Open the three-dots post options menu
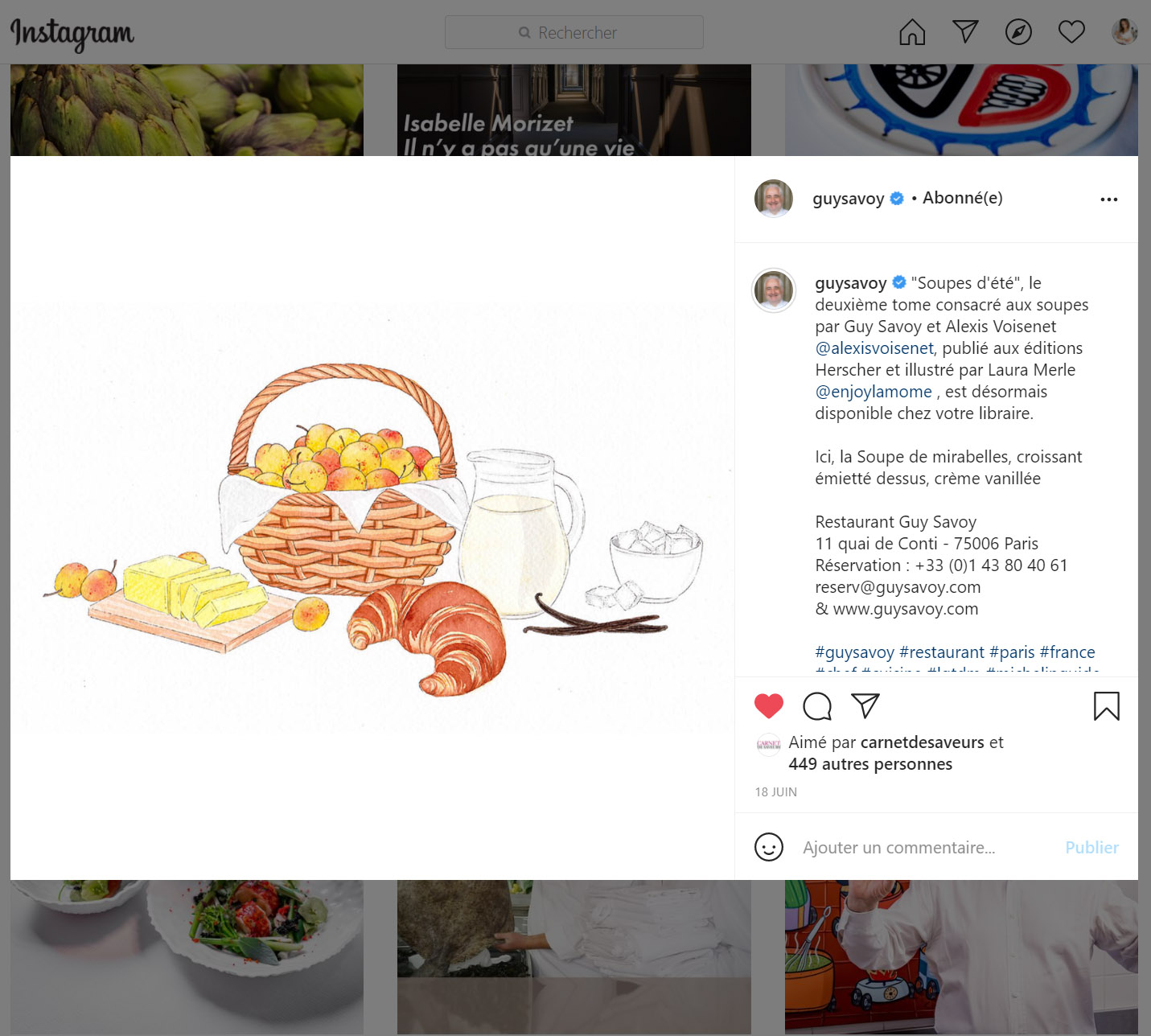1151x1036 pixels. 1109,199
